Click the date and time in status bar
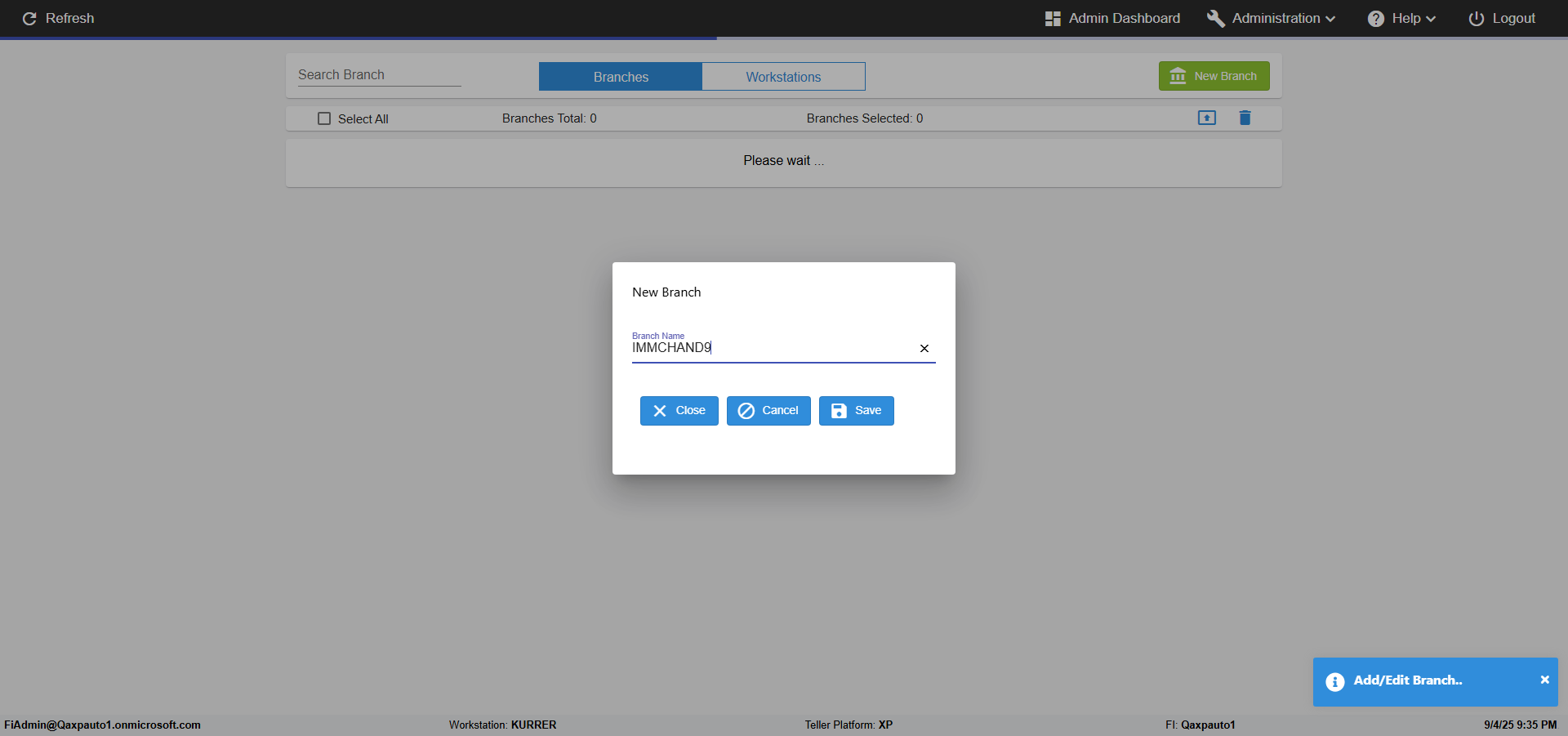 [x=1521, y=725]
